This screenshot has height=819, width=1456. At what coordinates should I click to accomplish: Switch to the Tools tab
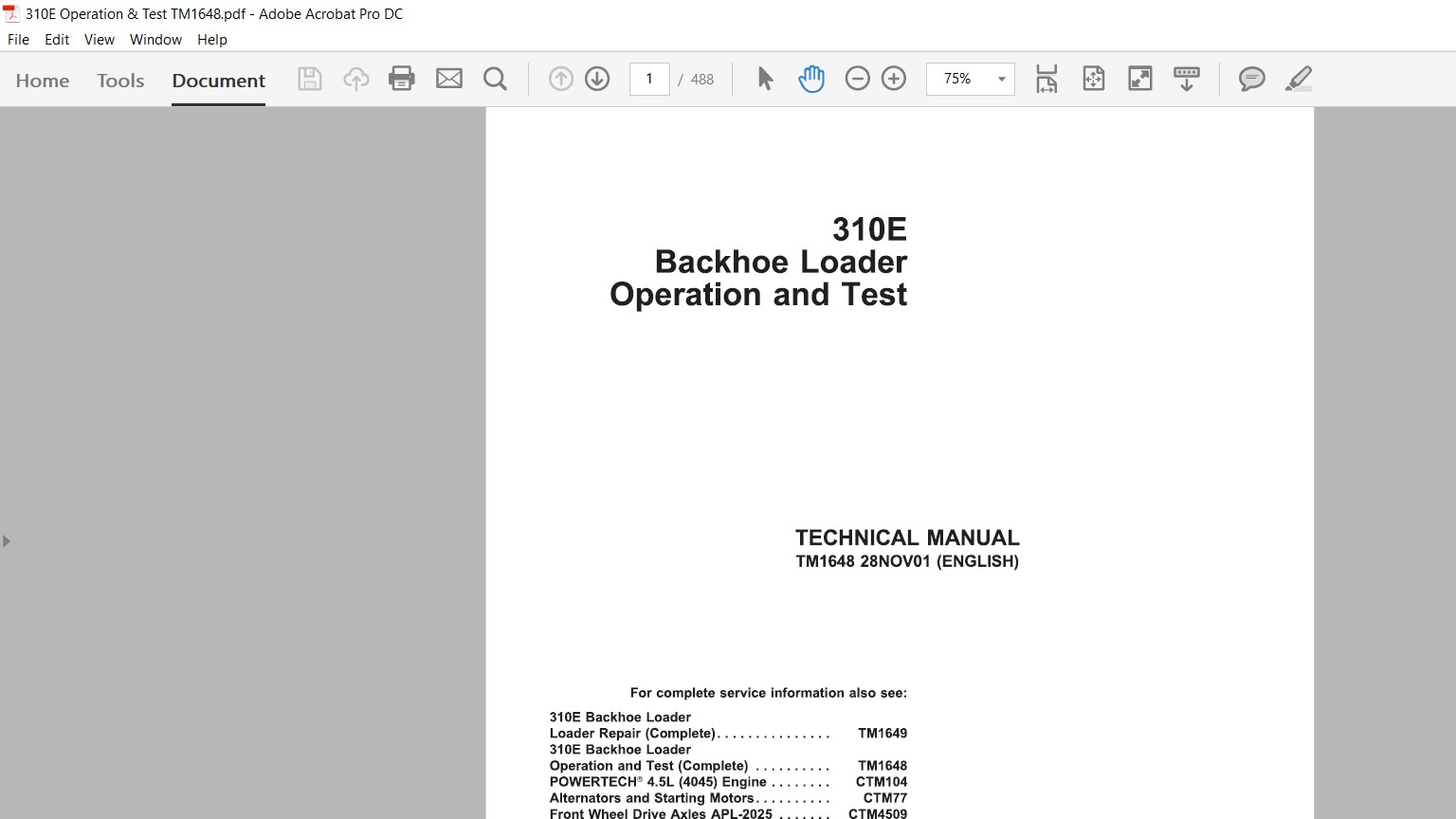pyautogui.click(x=120, y=81)
